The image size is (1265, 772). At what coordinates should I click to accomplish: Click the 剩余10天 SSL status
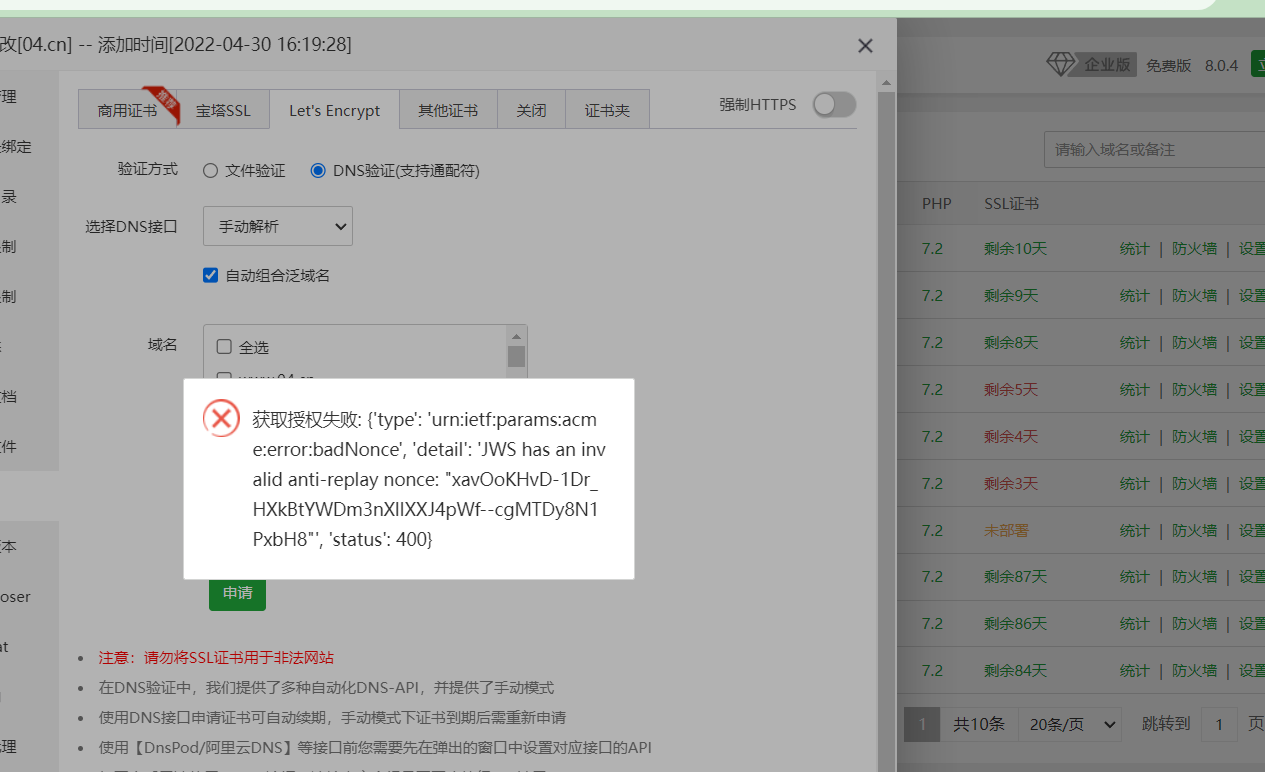click(1015, 248)
